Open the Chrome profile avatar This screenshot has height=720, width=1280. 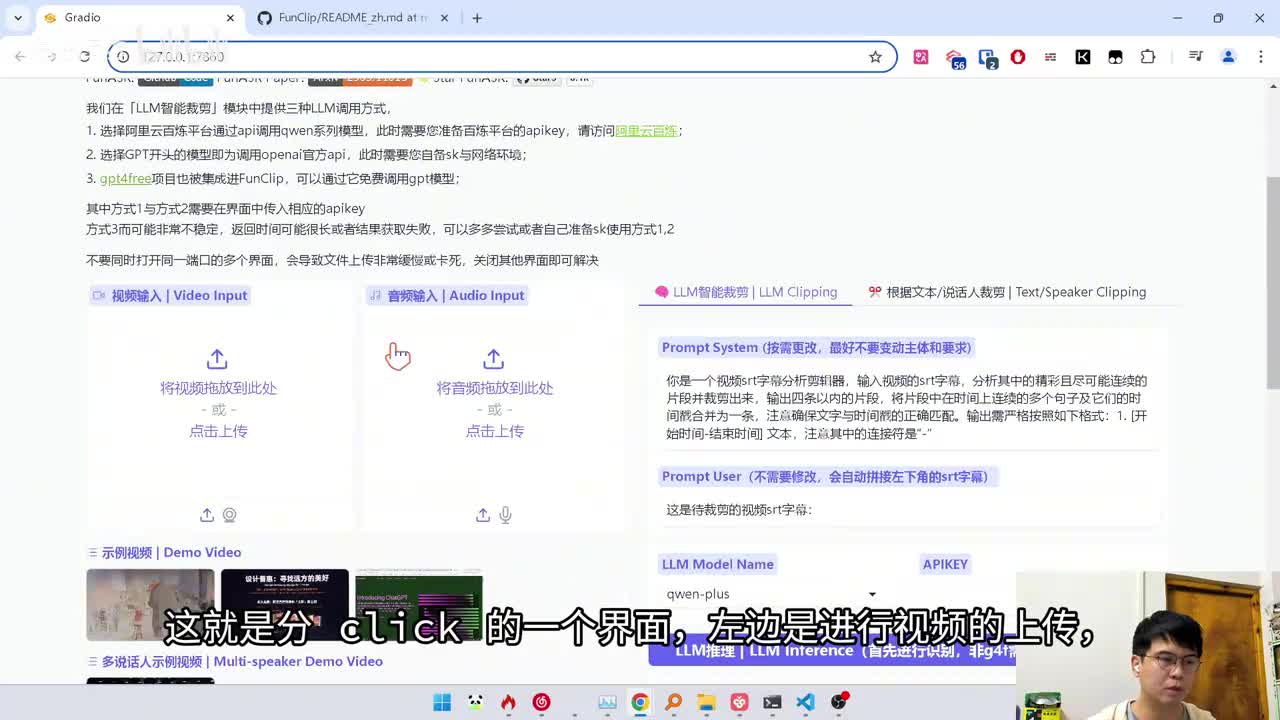(1228, 57)
